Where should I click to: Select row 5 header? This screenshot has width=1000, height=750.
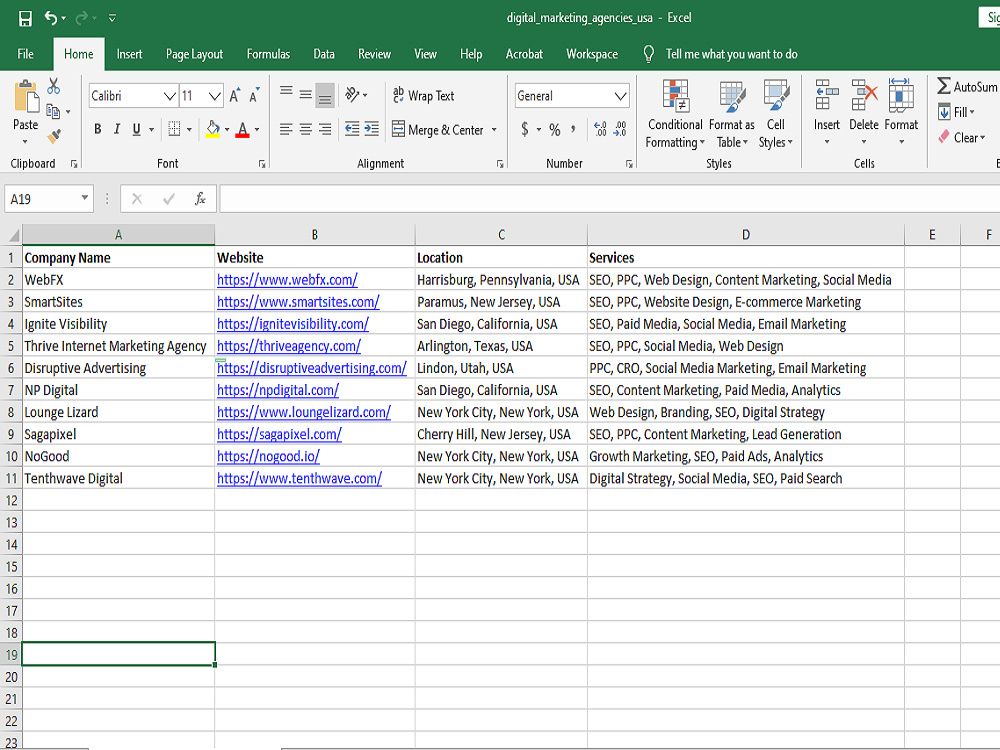click(11, 346)
